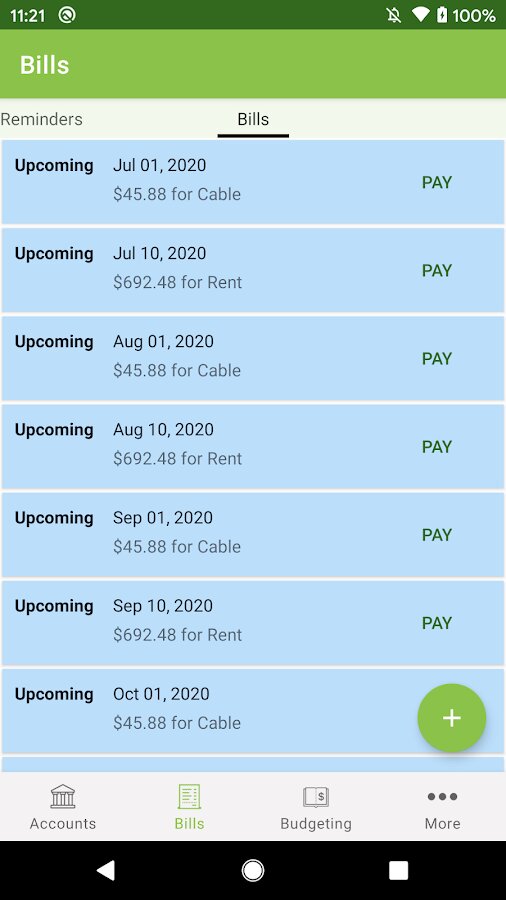The width and height of the screenshot is (506, 900).
Task: Tap the muted notifications bell in status bar
Action: [394, 15]
